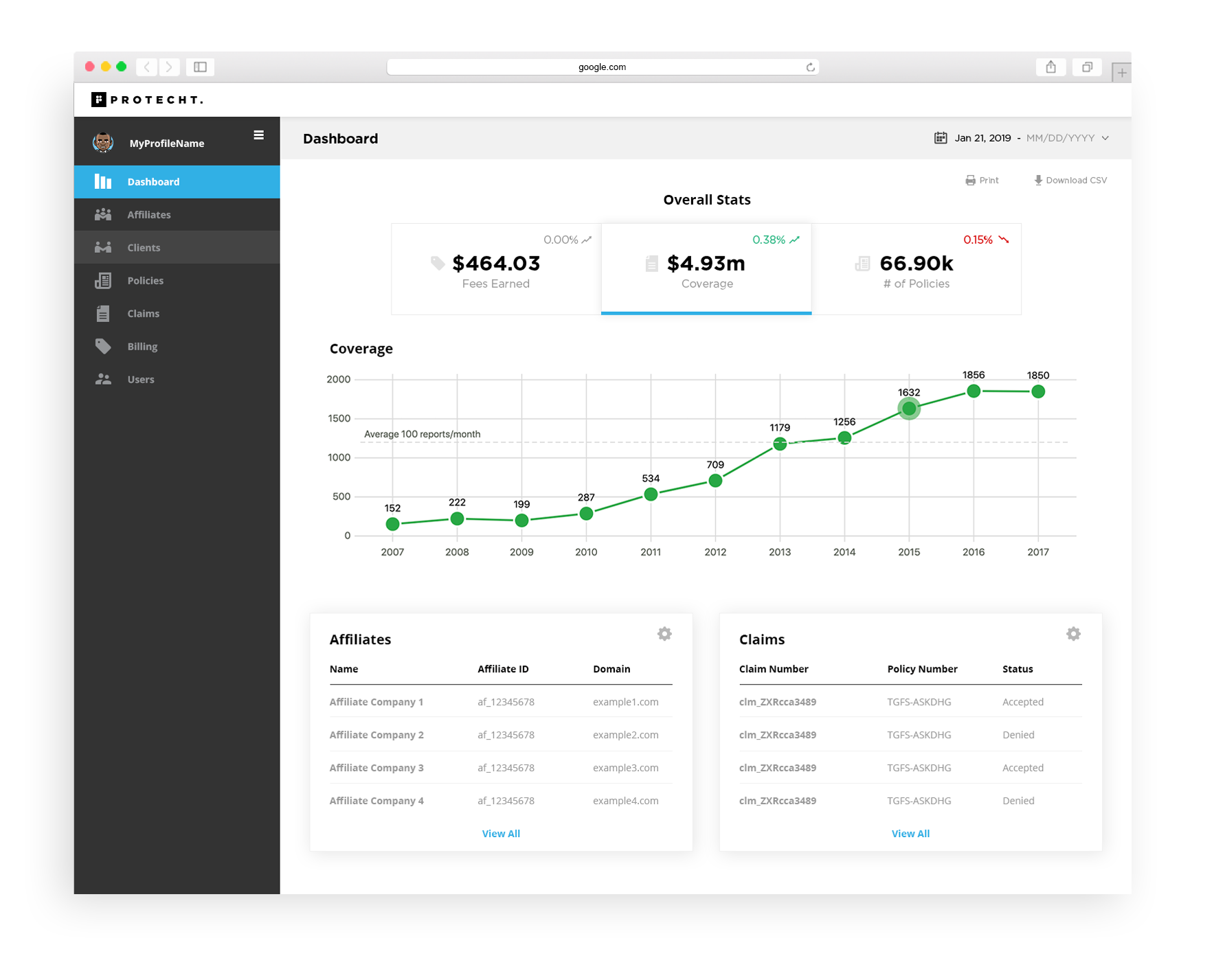
Task: Click View All under Claims table
Action: pos(910,834)
